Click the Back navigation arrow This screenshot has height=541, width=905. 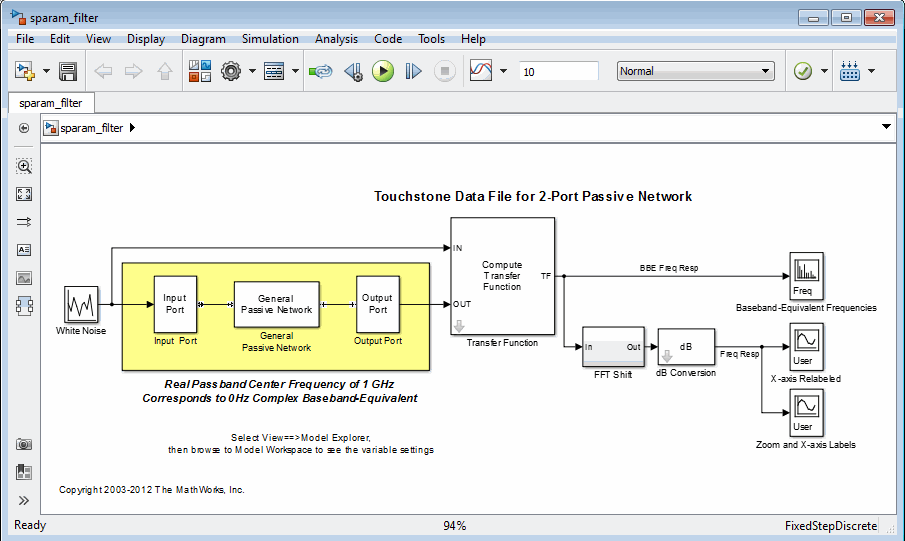point(103,71)
